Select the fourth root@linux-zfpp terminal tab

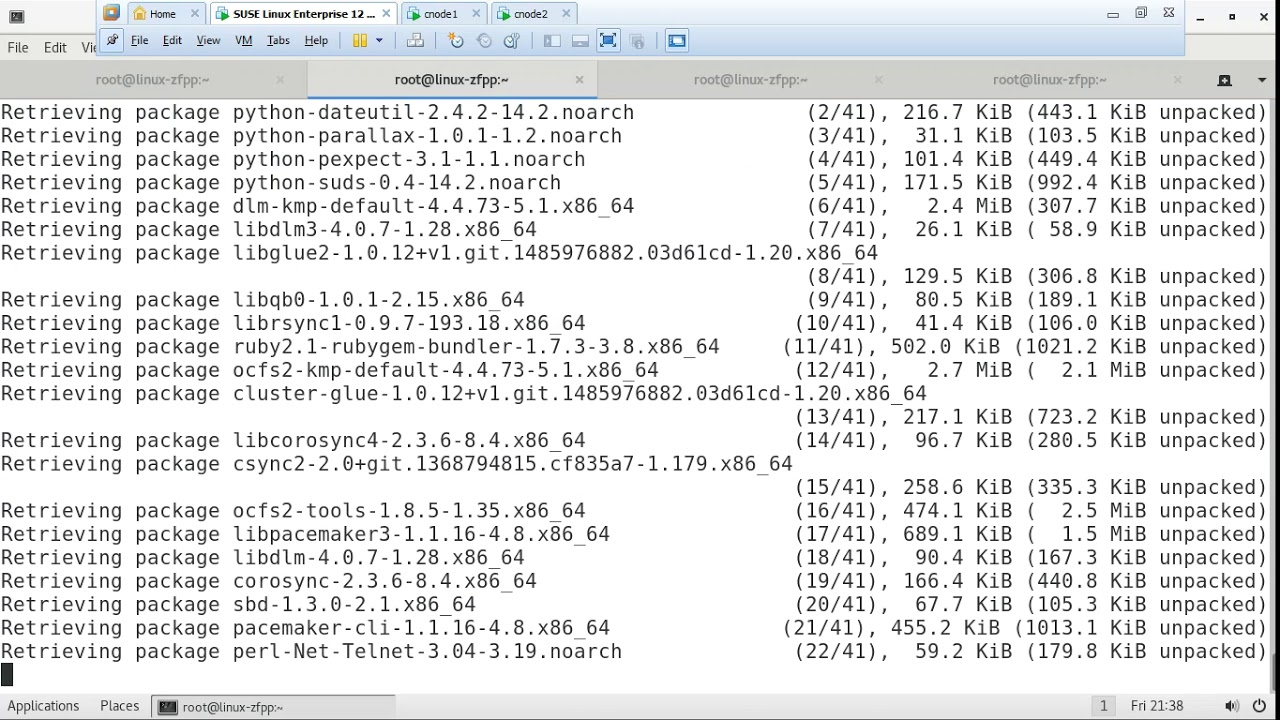click(1049, 79)
